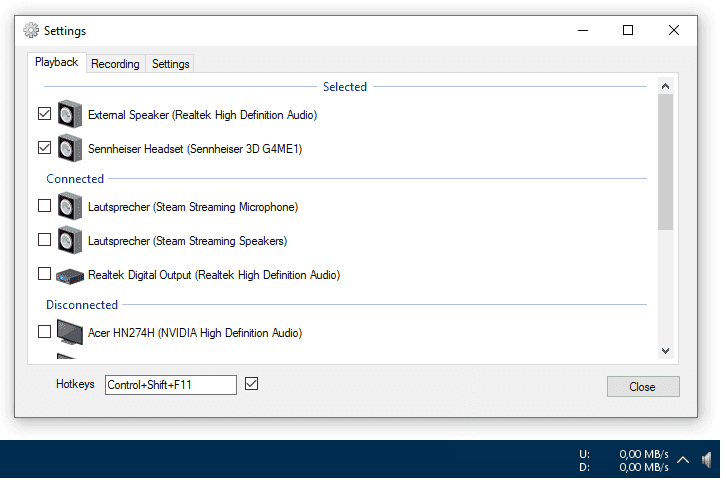Viewport: 726px width, 492px height.
Task: Show hidden system tray icons chevron
Action: click(684, 460)
